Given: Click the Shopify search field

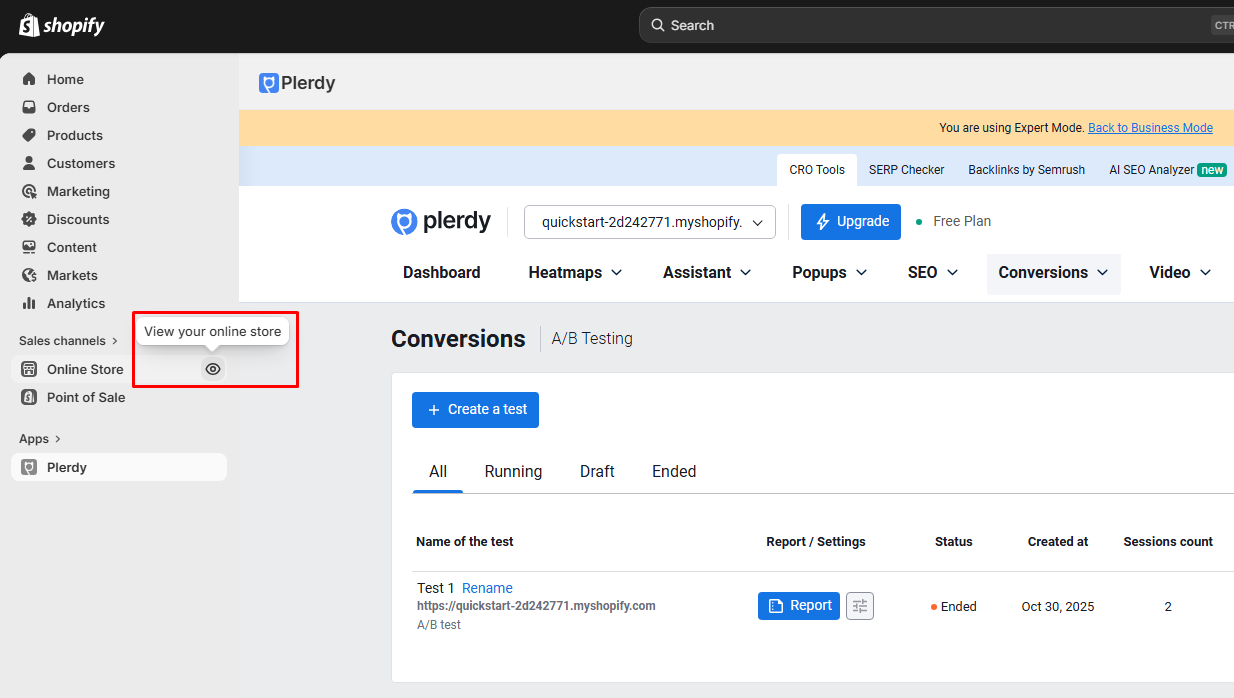Looking at the screenshot, I should pyautogui.click(x=930, y=25).
